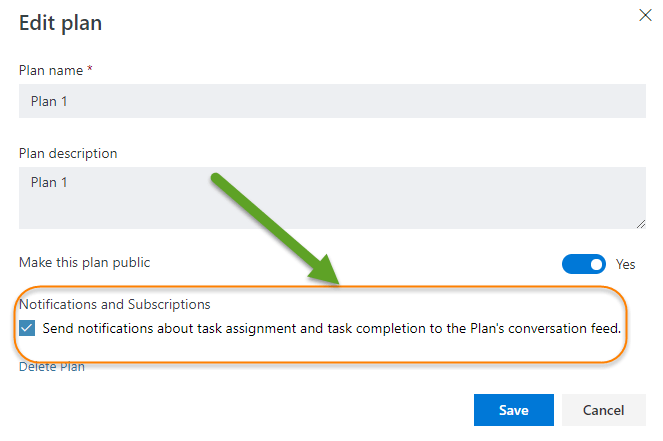The height and width of the screenshot is (441, 663).
Task: Click the Plan description resize grip
Action: coord(641,224)
